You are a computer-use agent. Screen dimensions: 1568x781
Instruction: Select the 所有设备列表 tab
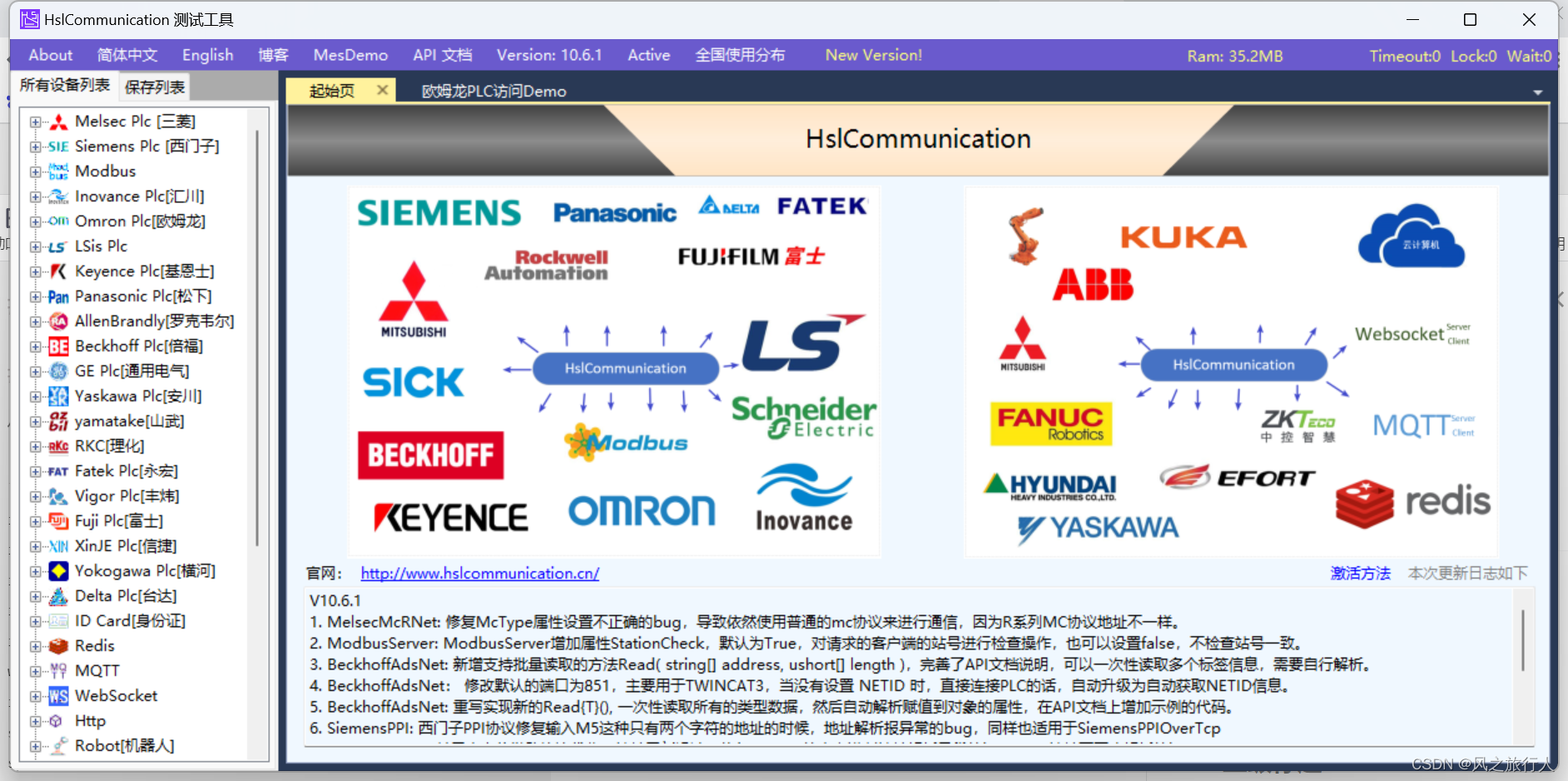pos(65,85)
